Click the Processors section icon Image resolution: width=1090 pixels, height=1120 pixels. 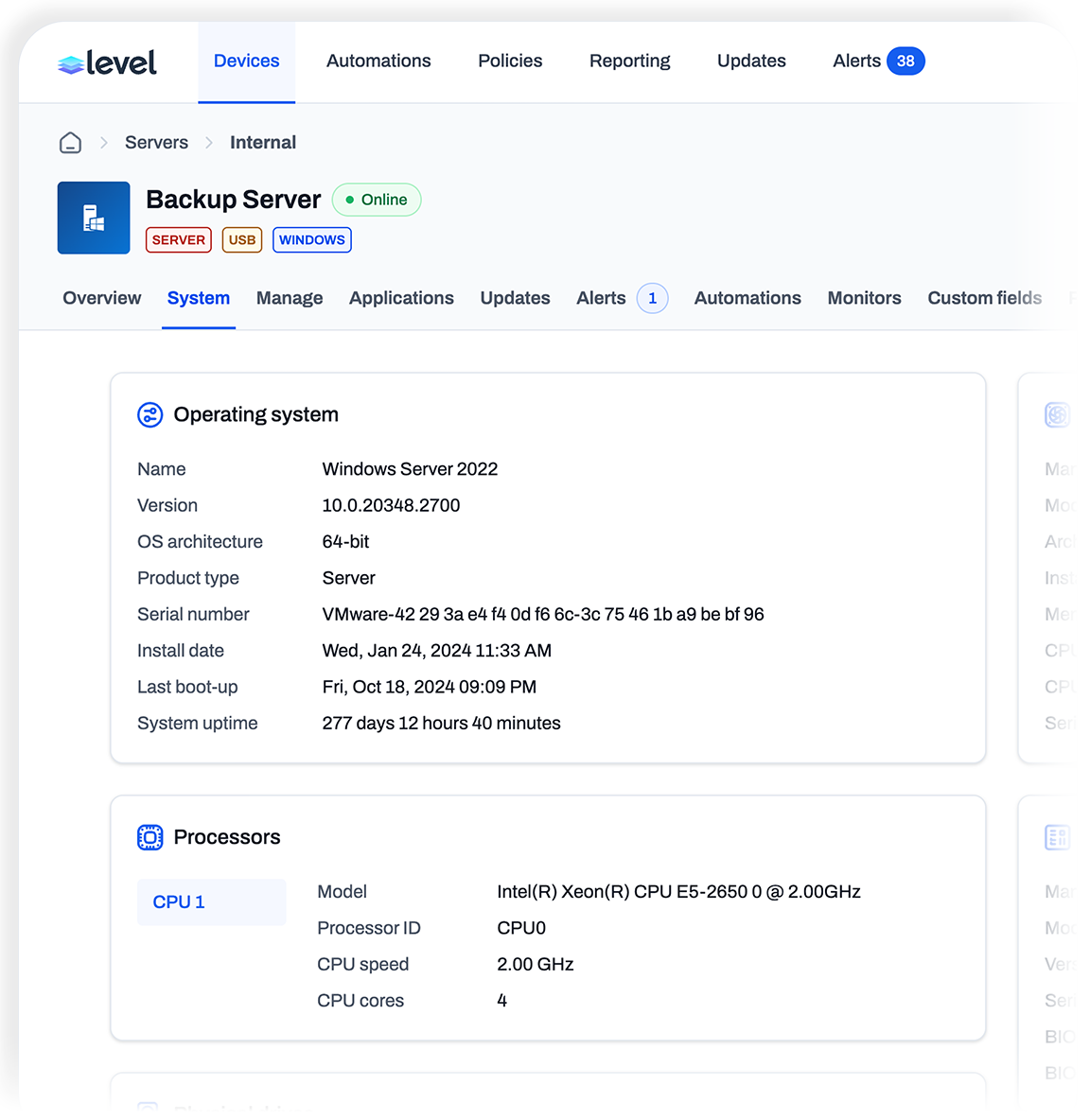tap(150, 837)
